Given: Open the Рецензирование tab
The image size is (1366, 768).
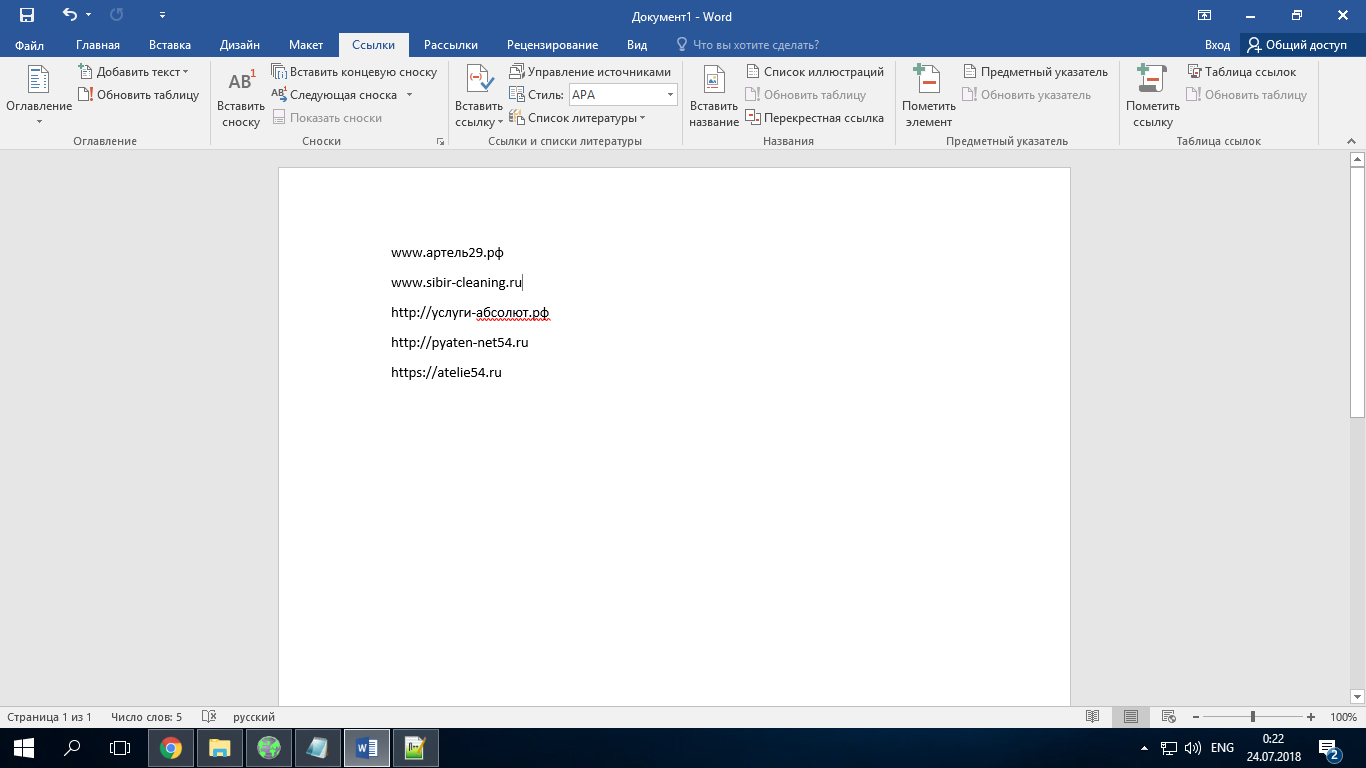Looking at the screenshot, I should [553, 45].
